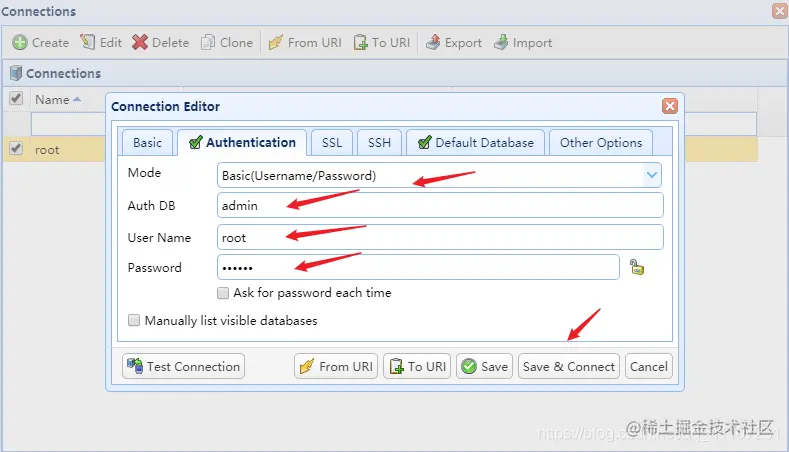The width and height of the screenshot is (789, 452).
Task: Click the Password input field
Action: 418,267
